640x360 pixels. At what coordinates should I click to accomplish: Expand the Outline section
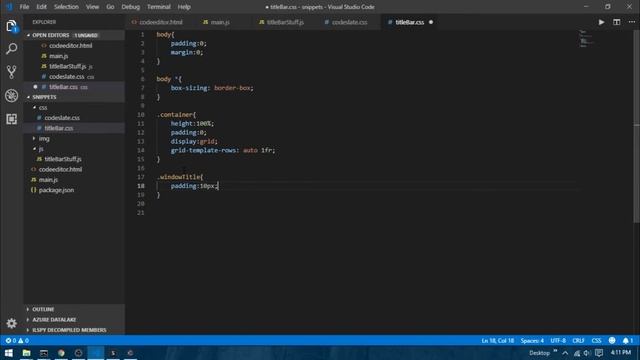pos(74,309)
